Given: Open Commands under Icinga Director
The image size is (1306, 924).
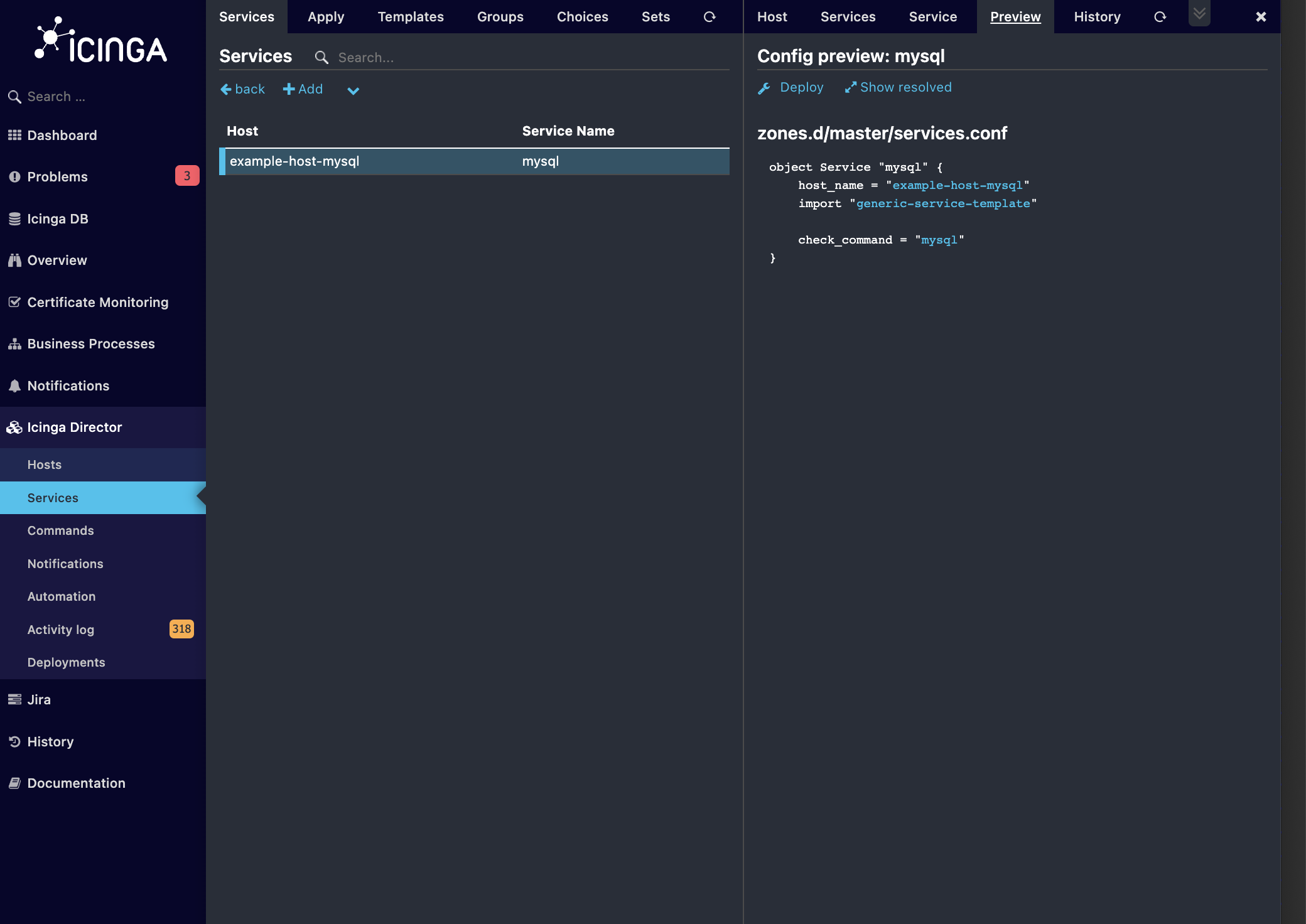Looking at the screenshot, I should coord(103,530).
